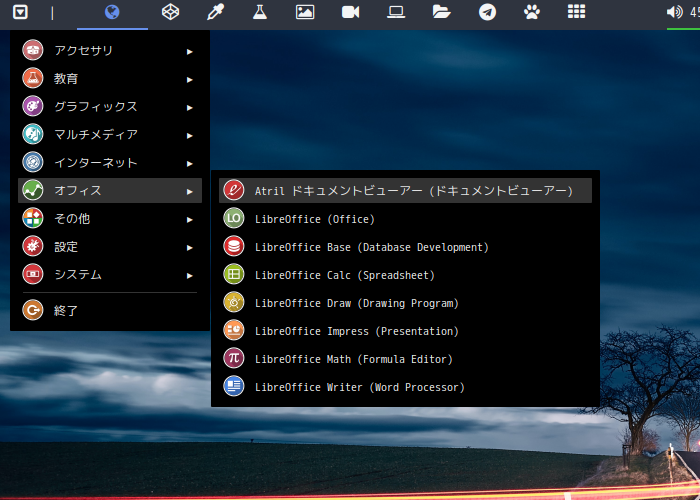Click the LibreOffice Writer blue icon
The image size is (700, 500).
coord(234,387)
